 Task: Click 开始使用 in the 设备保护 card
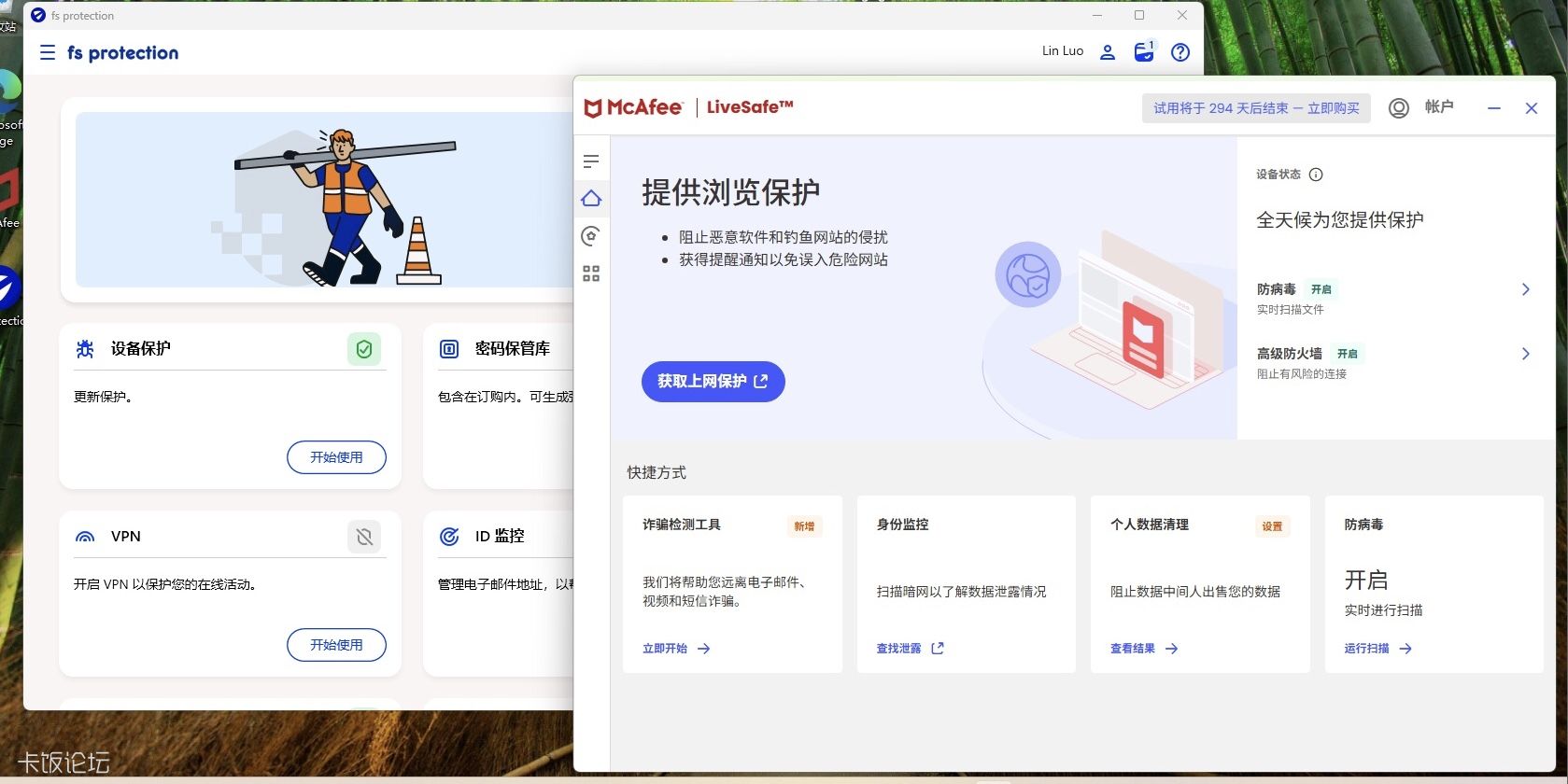(x=336, y=457)
